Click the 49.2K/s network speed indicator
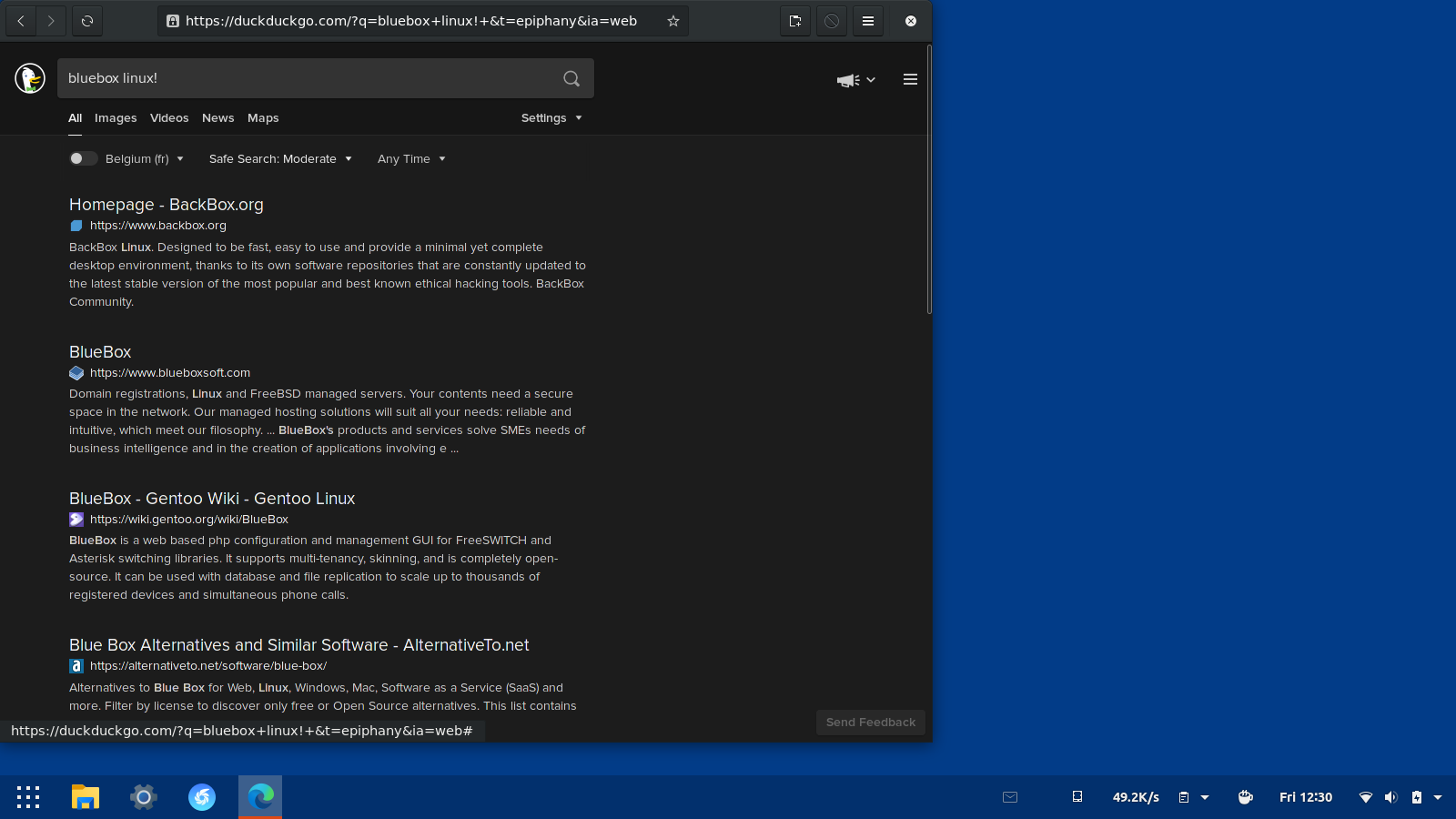 tap(1136, 797)
